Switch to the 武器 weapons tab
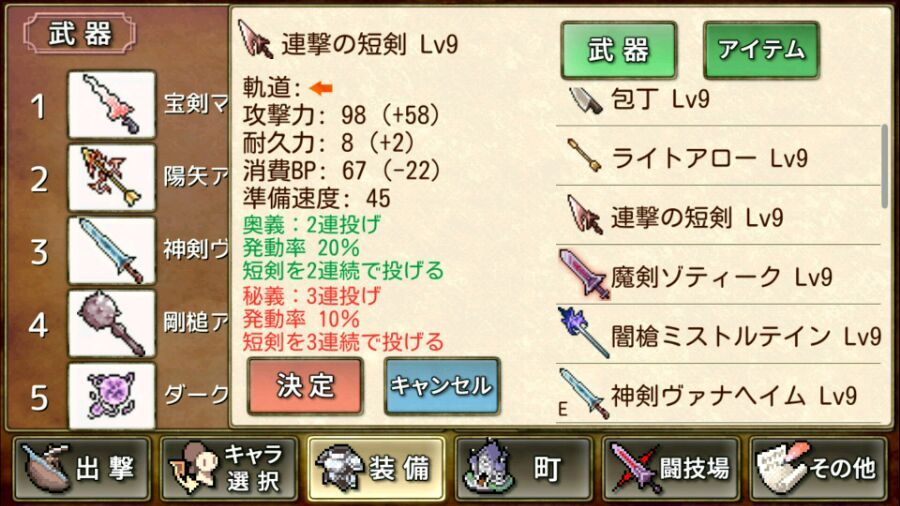This screenshot has height=506, width=900. point(619,50)
